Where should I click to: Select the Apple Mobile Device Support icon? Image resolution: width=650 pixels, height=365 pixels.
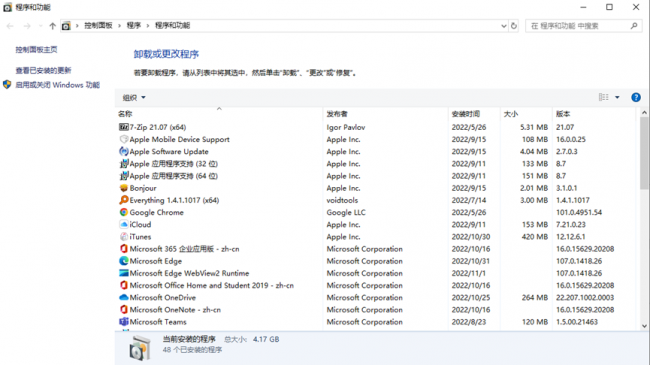click(x=124, y=139)
